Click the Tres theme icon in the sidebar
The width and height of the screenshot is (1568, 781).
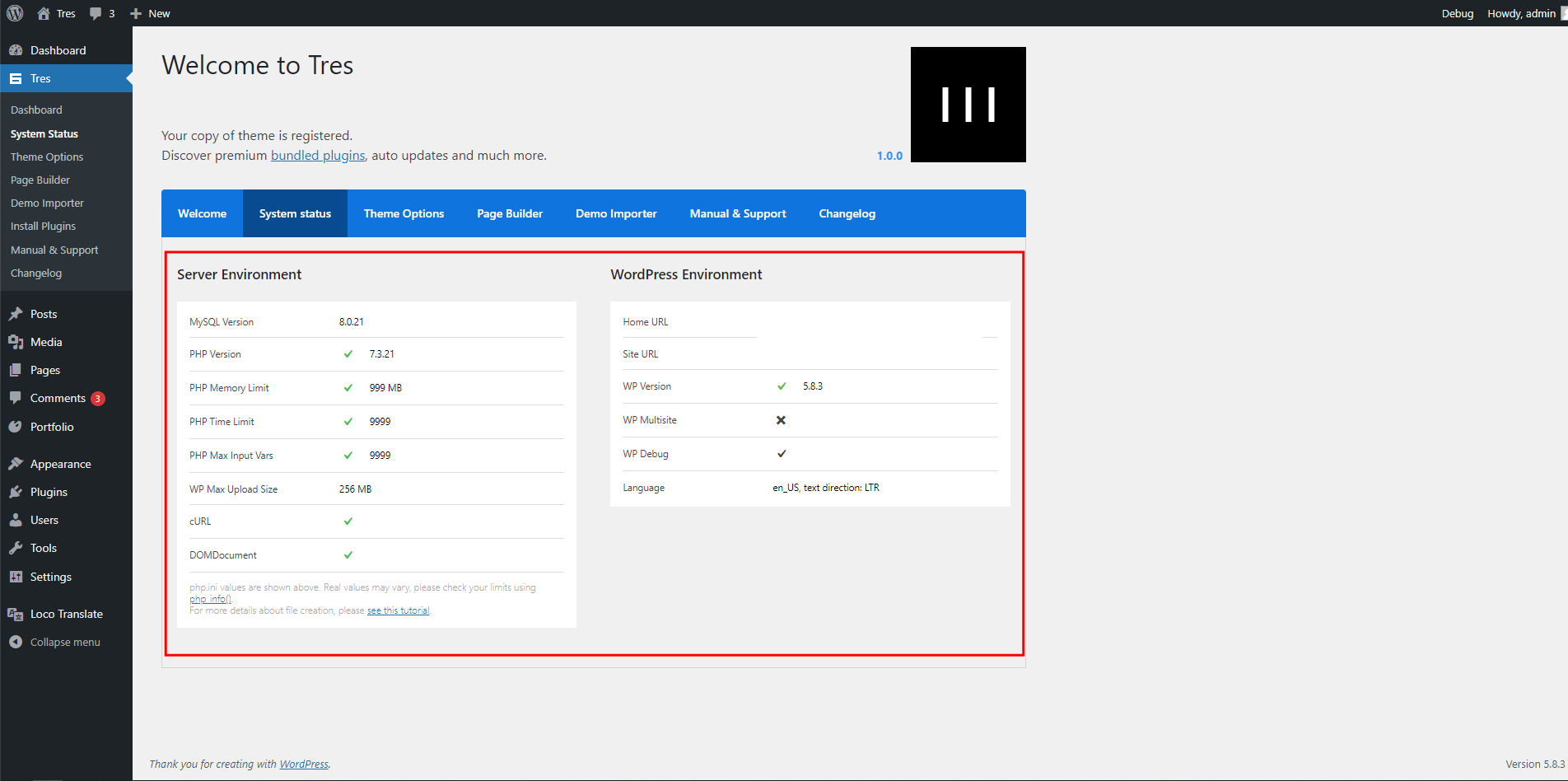[16, 79]
